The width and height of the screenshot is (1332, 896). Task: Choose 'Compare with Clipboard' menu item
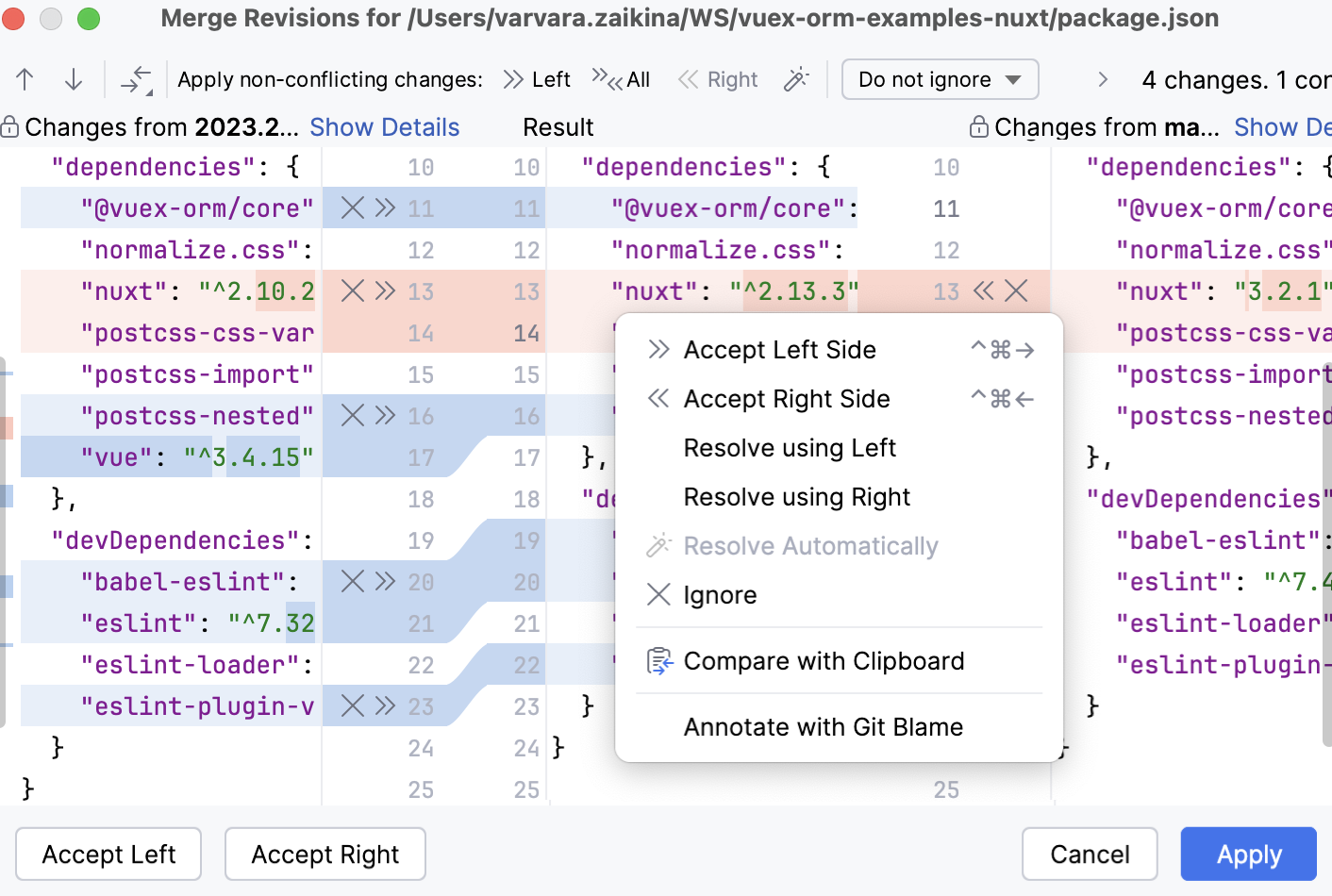(823, 661)
